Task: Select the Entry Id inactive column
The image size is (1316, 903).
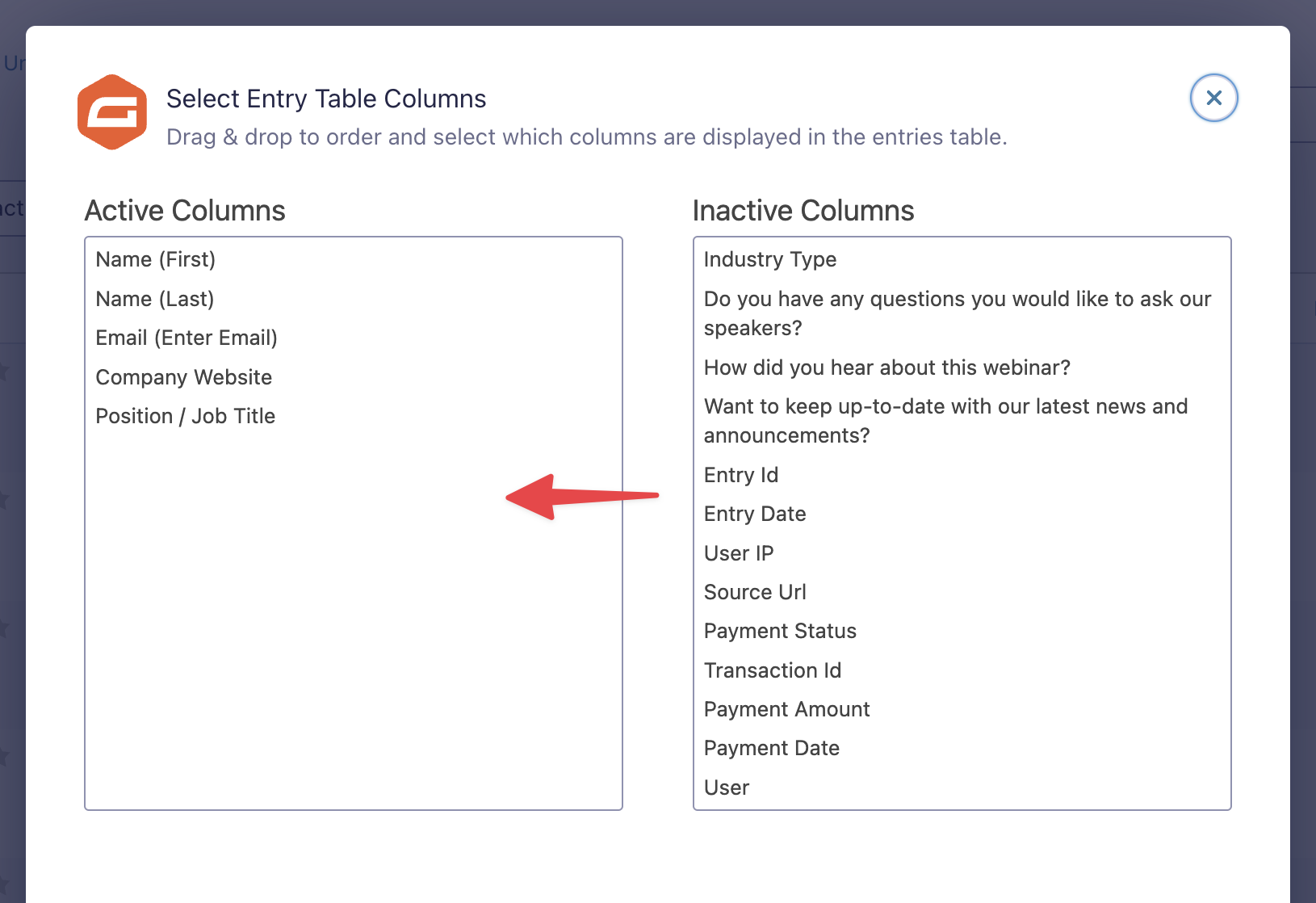Action: pos(741,475)
